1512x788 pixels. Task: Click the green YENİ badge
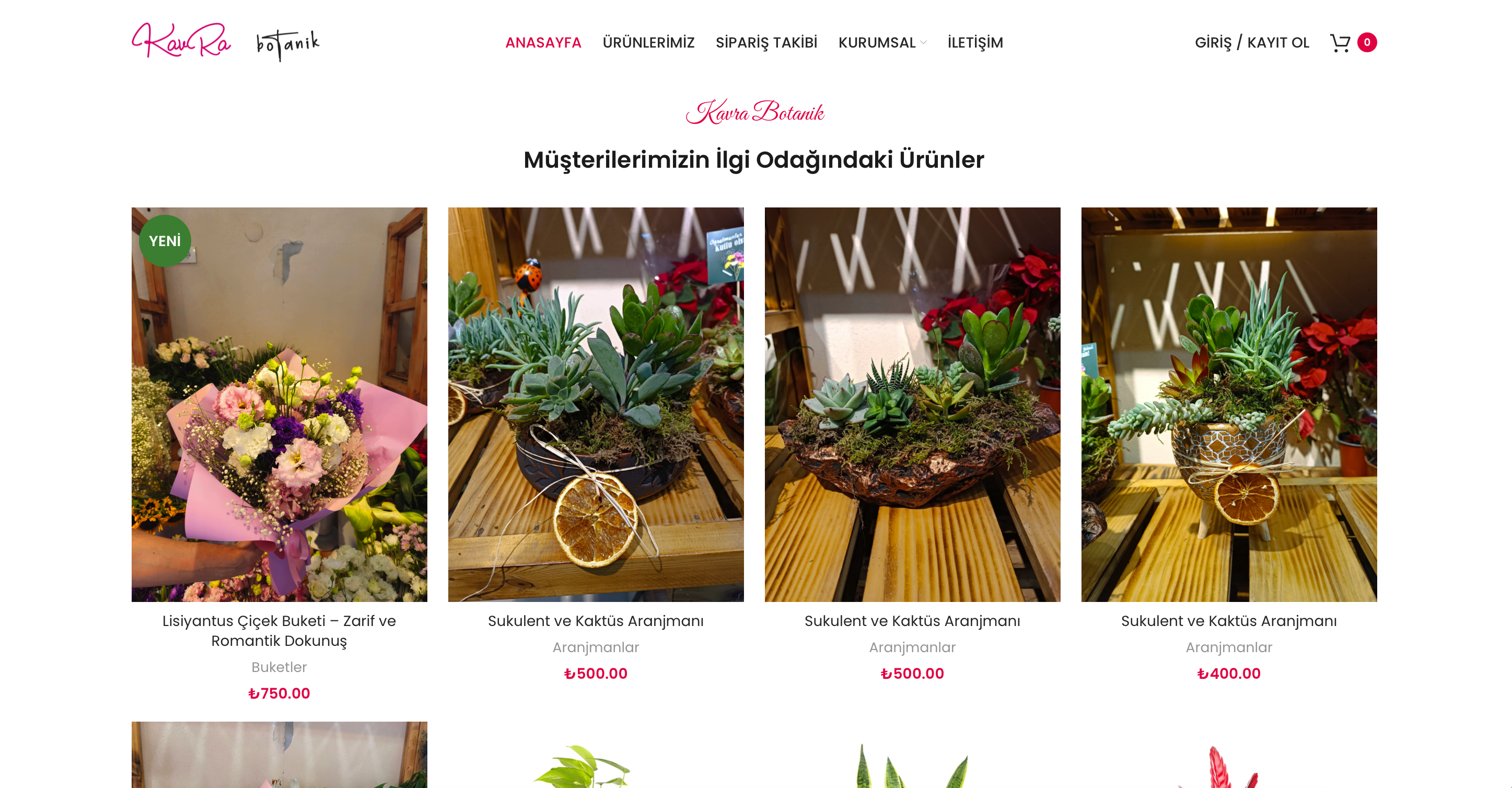(x=165, y=241)
